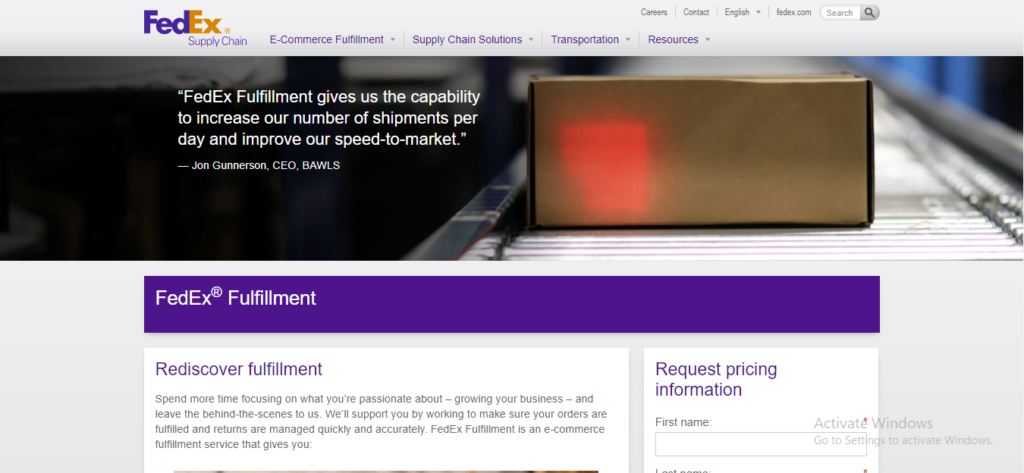Focus the Search text box
The width and height of the screenshot is (1024, 473).
(840, 12)
